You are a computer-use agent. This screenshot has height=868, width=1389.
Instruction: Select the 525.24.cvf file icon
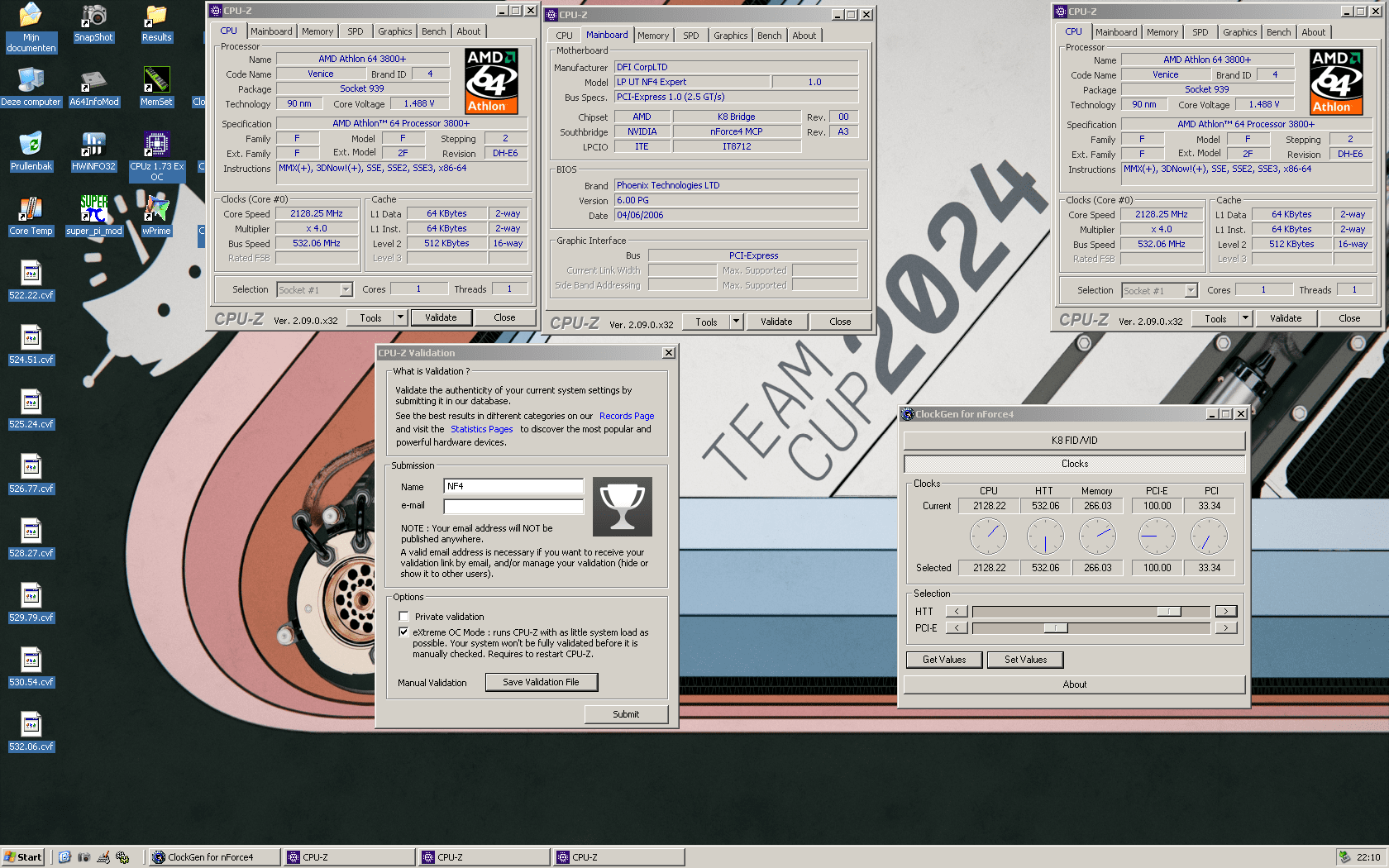(31, 409)
